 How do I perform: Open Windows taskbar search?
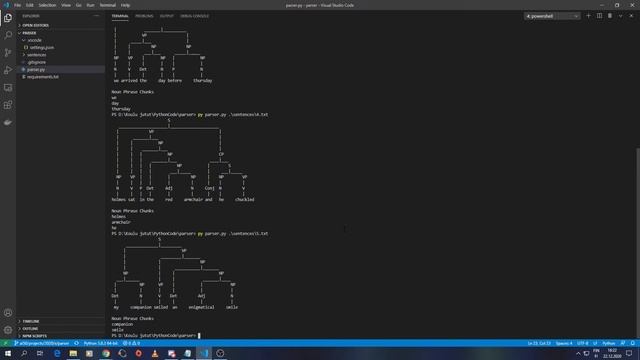point(24,353)
